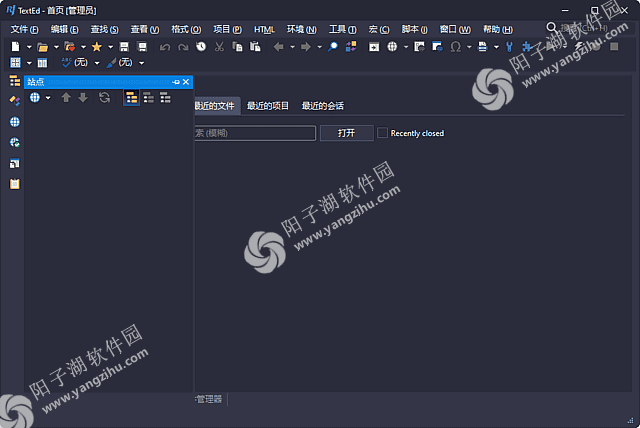Open the dropdown next to the new file icon

29,47
